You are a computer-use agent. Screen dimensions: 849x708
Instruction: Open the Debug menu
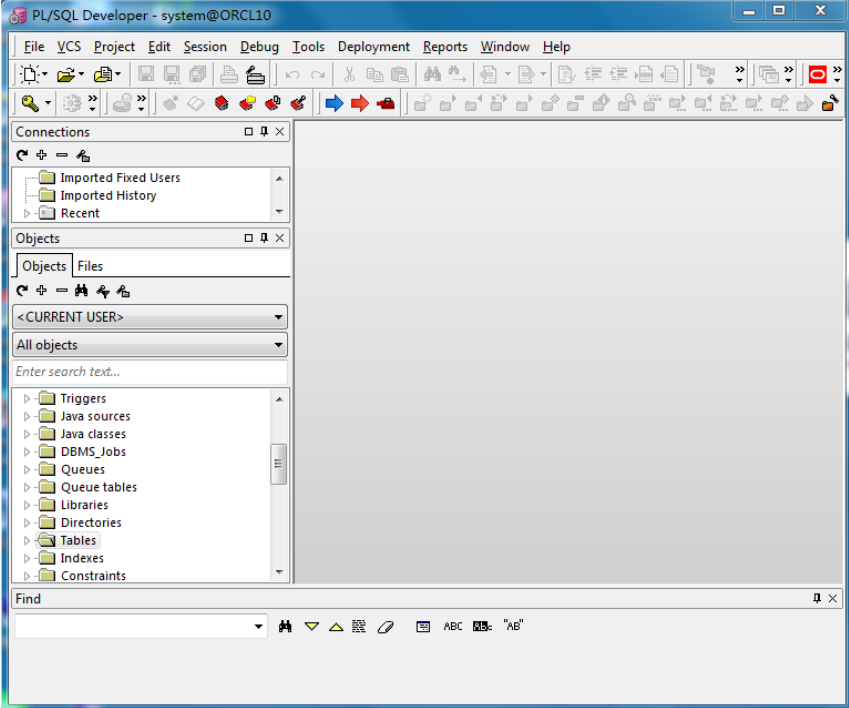click(259, 47)
